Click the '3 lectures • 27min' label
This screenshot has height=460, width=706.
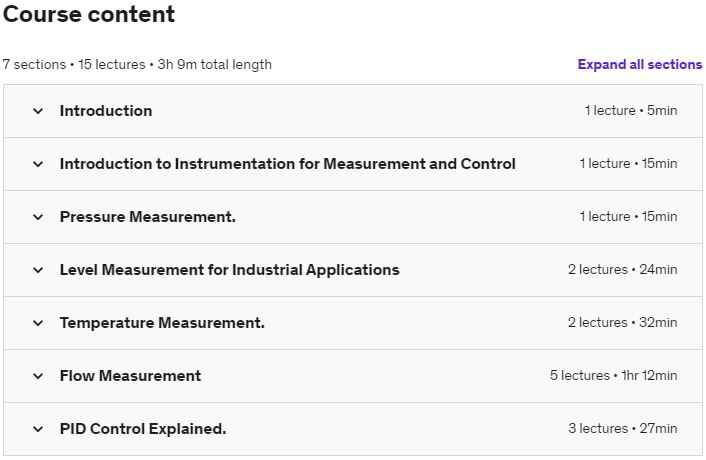[x=622, y=429]
